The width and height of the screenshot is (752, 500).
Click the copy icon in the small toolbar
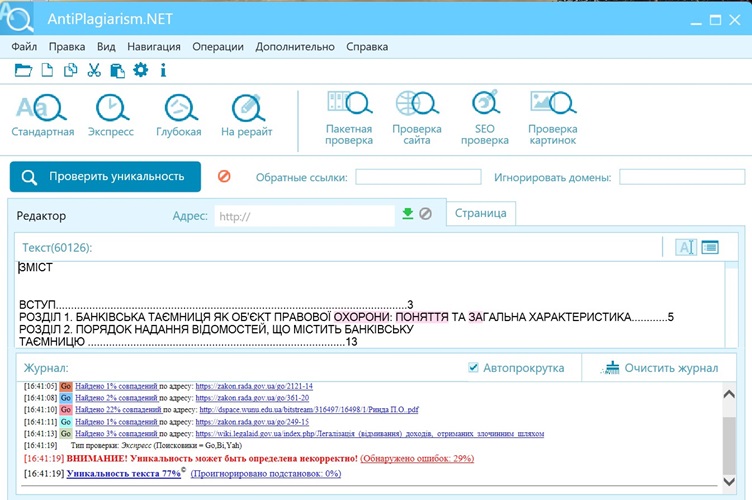click(x=70, y=70)
